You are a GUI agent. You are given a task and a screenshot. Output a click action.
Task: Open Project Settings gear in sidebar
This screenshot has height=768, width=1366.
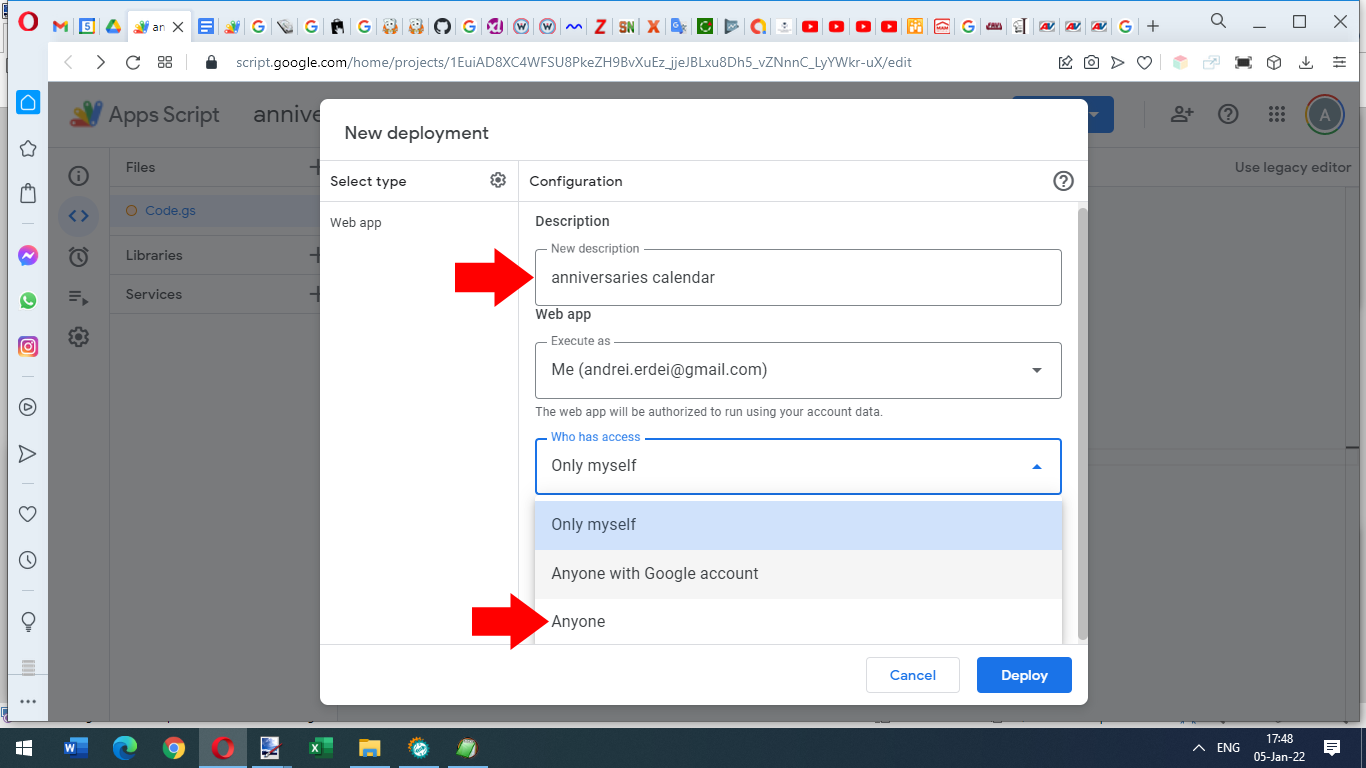click(x=78, y=337)
